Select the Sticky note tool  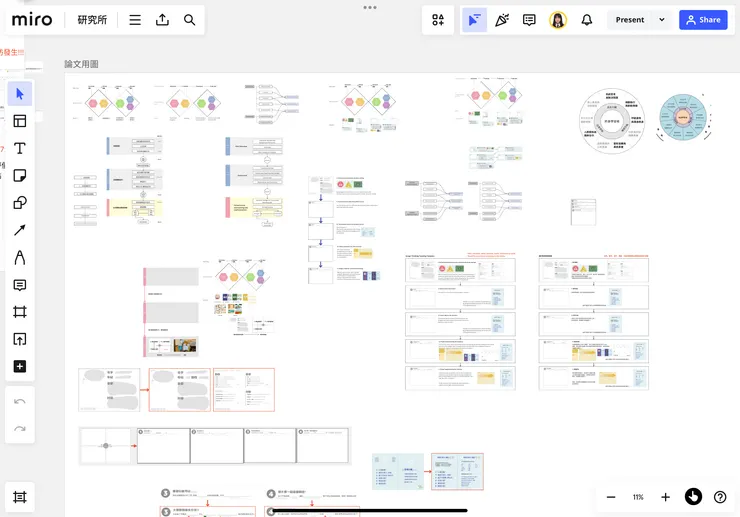(x=20, y=176)
